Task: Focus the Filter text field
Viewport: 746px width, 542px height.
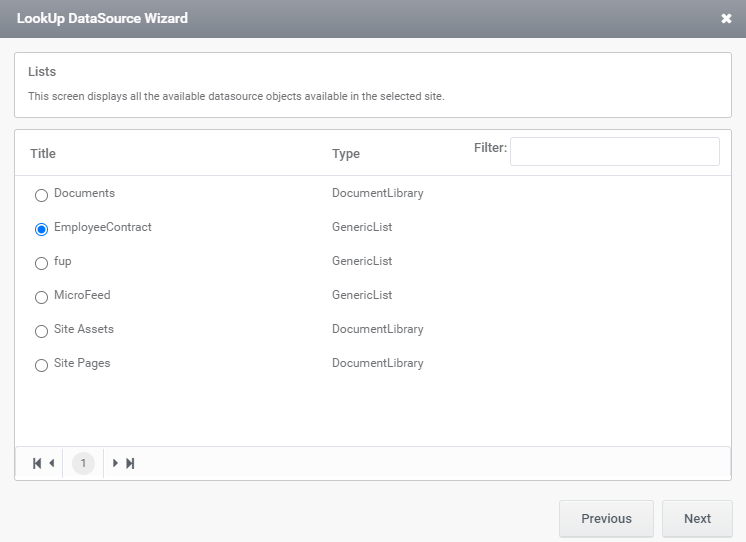Action: point(615,152)
